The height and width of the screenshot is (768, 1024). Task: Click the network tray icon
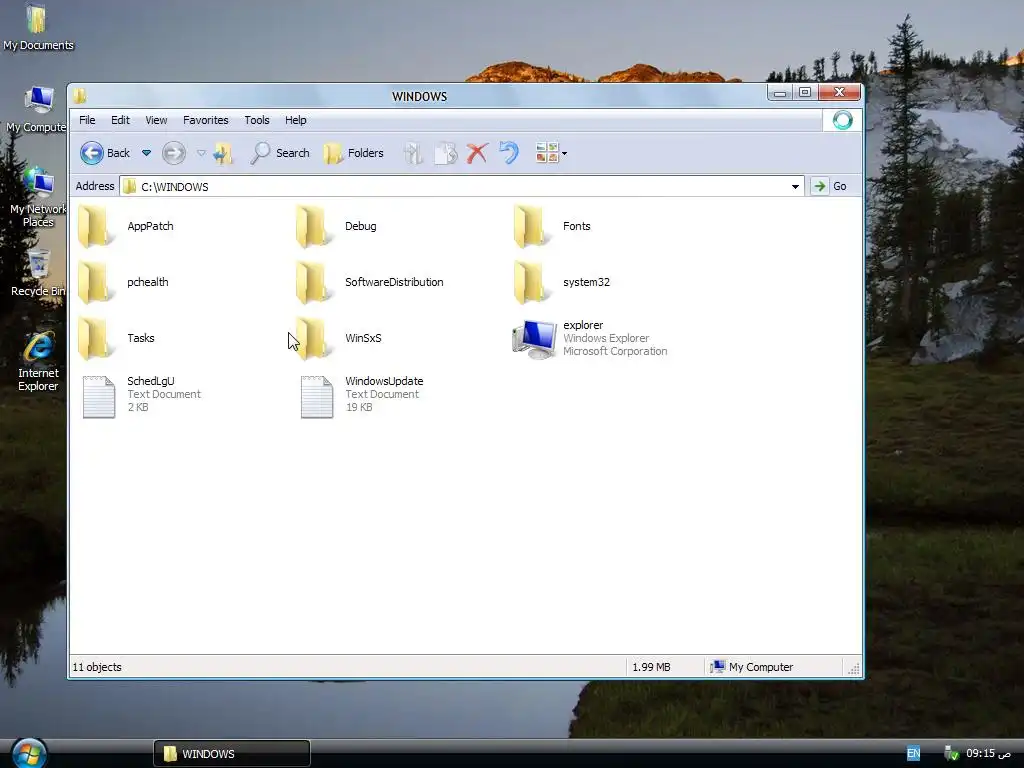click(x=951, y=754)
